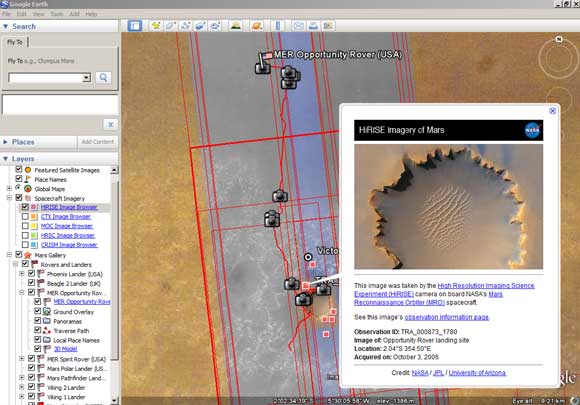Enable the CRISM Image Browser checkbox
This screenshot has height=405, width=580.
coord(25,244)
